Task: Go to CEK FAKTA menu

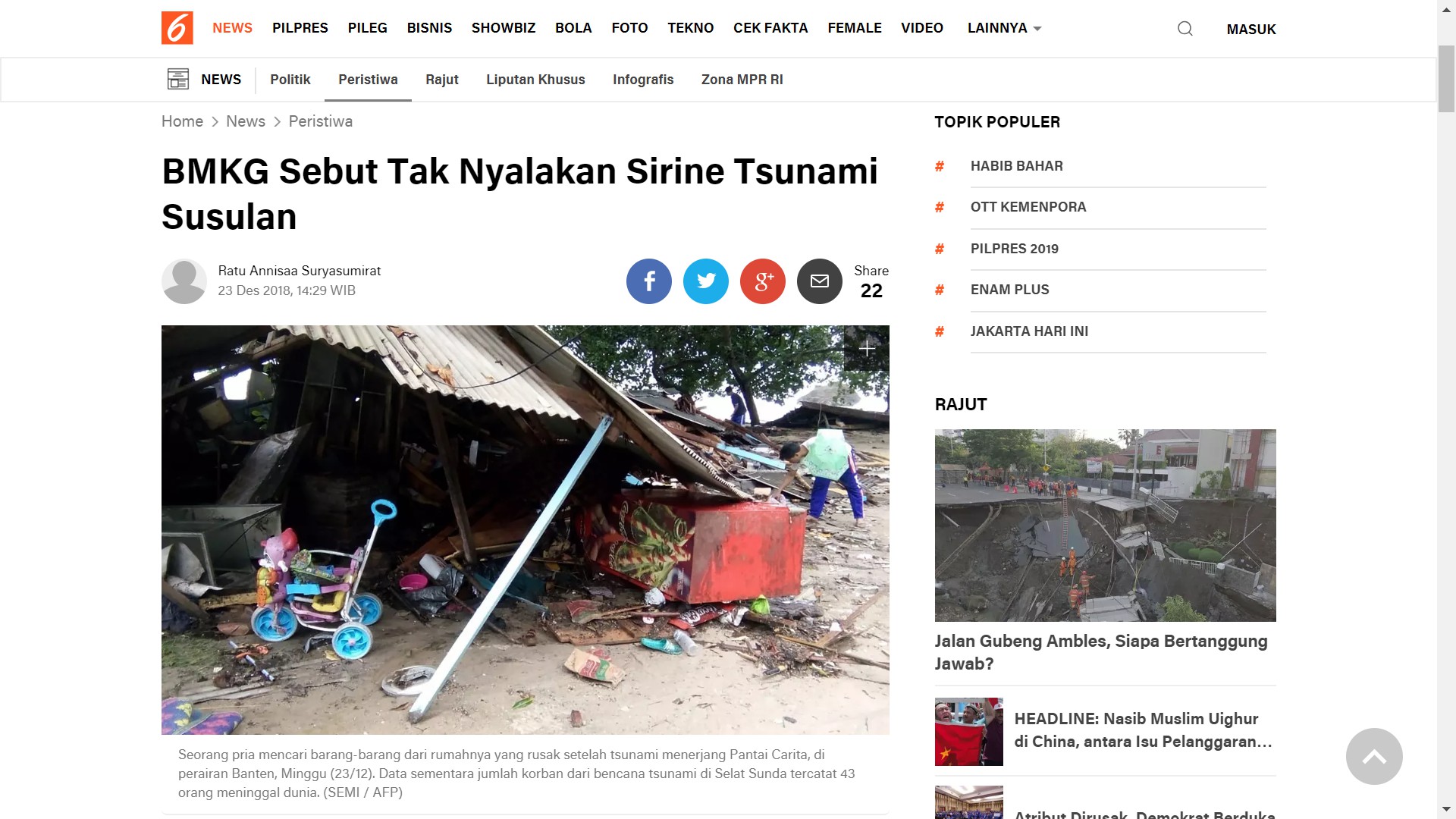Action: coord(770,28)
